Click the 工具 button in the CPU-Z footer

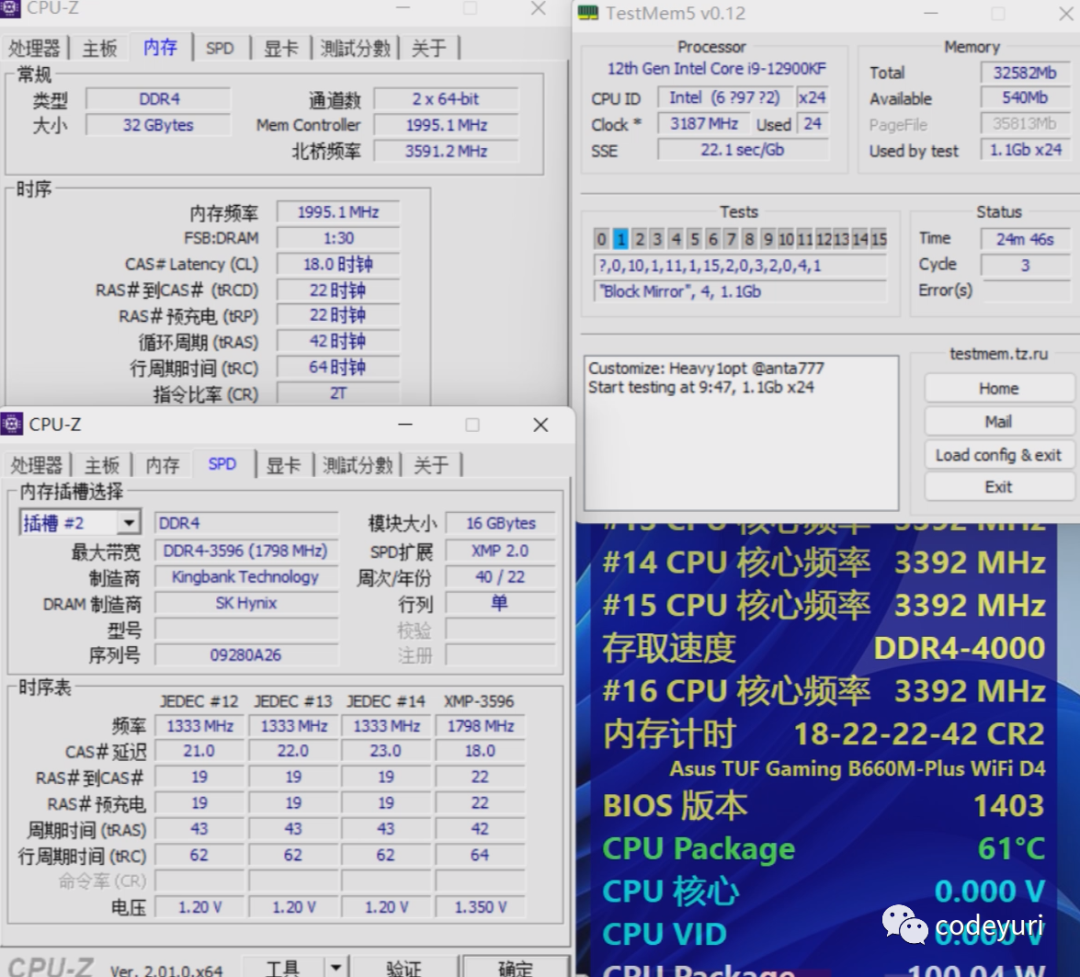pos(282,967)
